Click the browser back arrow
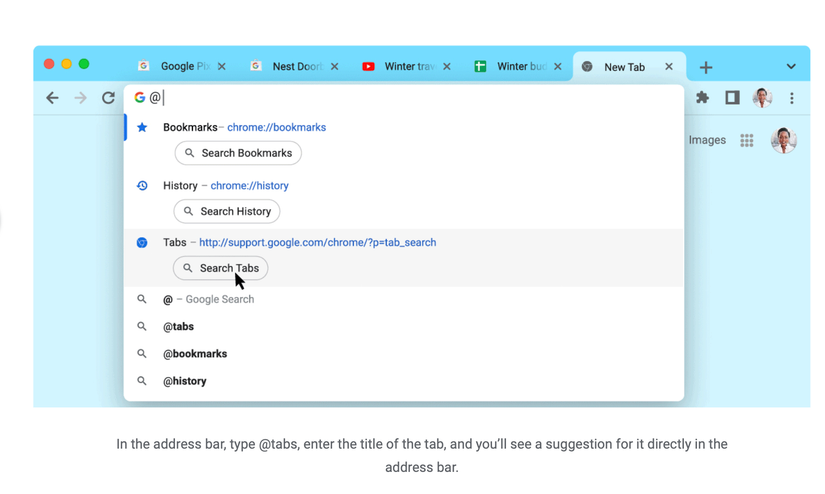The width and height of the screenshot is (825, 494). (x=52, y=98)
